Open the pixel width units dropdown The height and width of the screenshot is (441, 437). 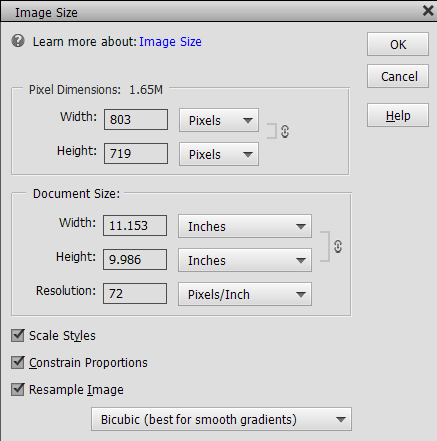pos(219,120)
